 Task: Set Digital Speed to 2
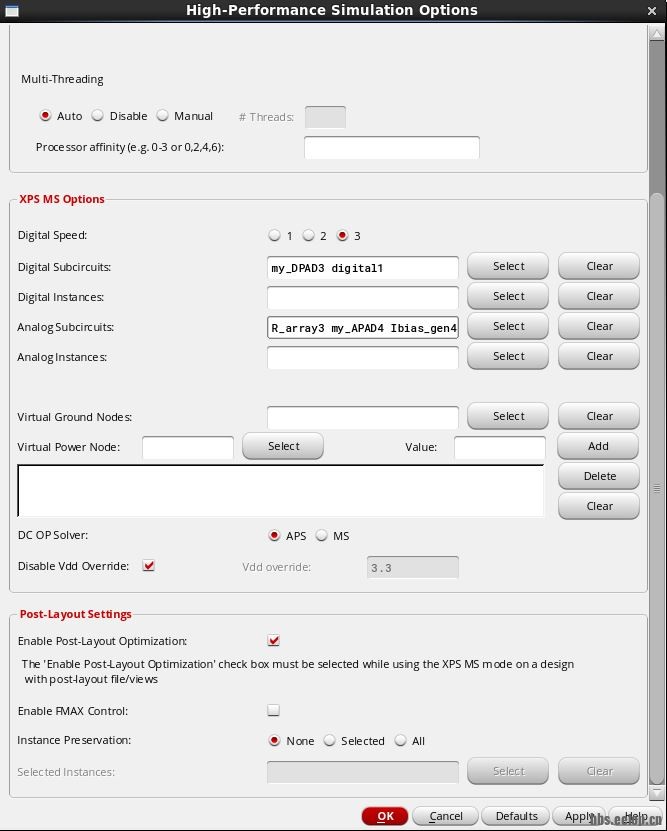(308, 235)
